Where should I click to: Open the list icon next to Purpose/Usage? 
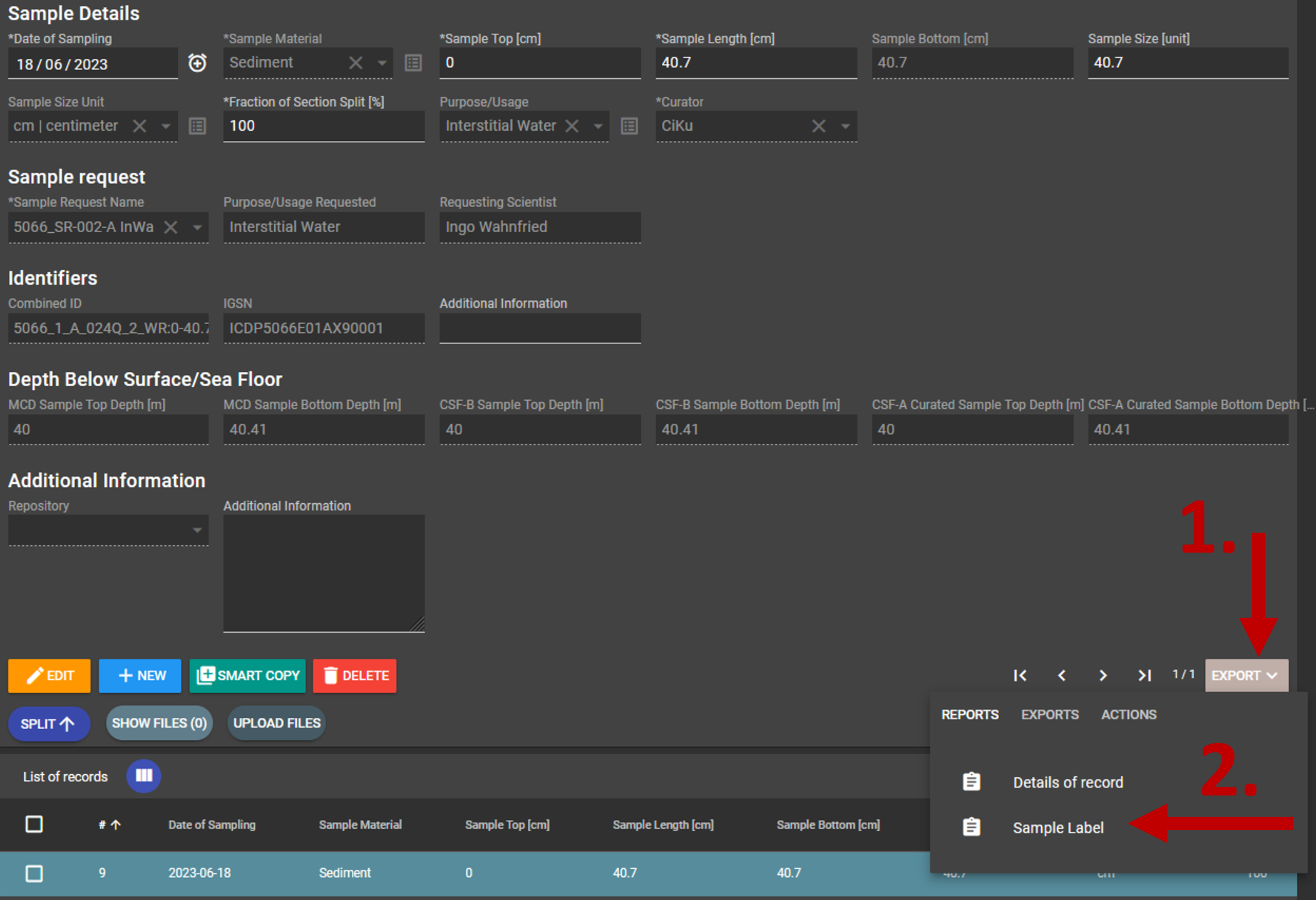629,126
